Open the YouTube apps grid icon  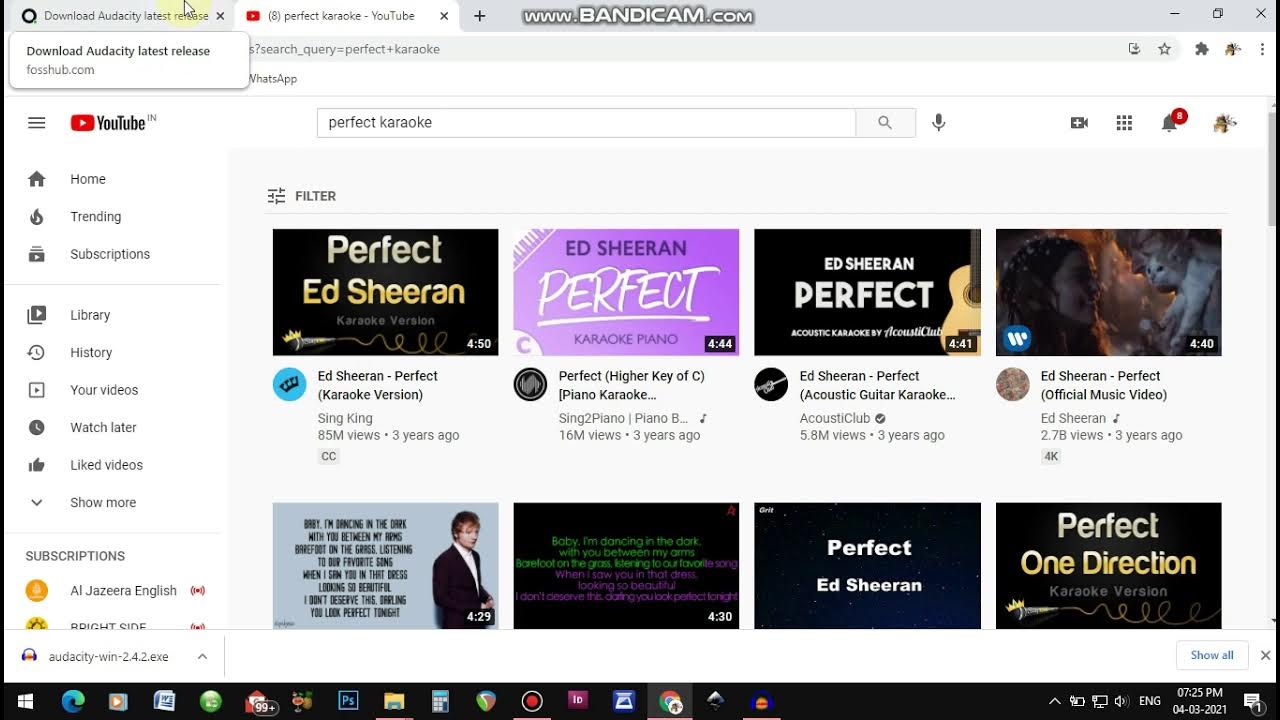[x=1124, y=122]
